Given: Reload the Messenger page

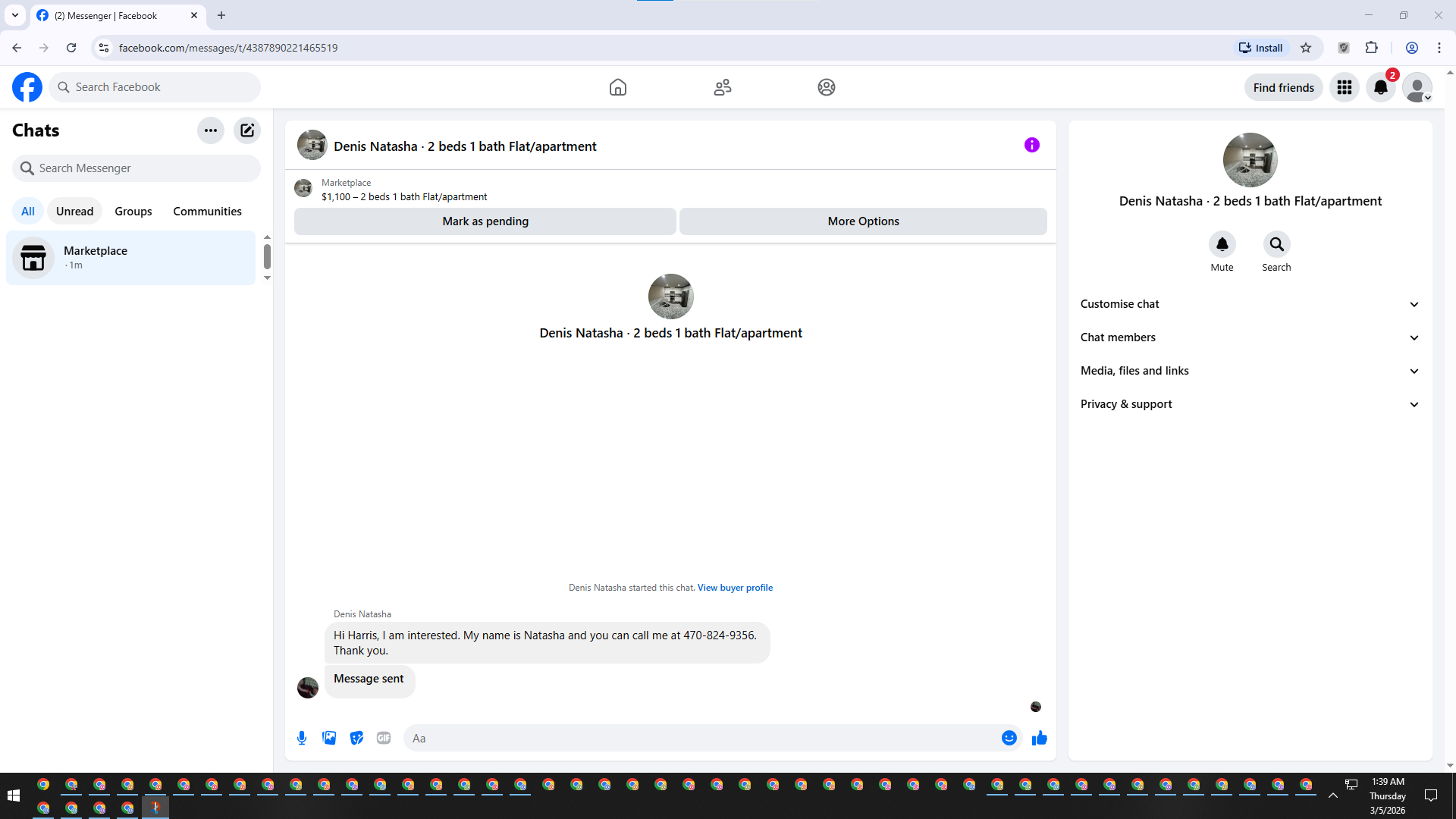Looking at the screenshot, I should (71, 48).
